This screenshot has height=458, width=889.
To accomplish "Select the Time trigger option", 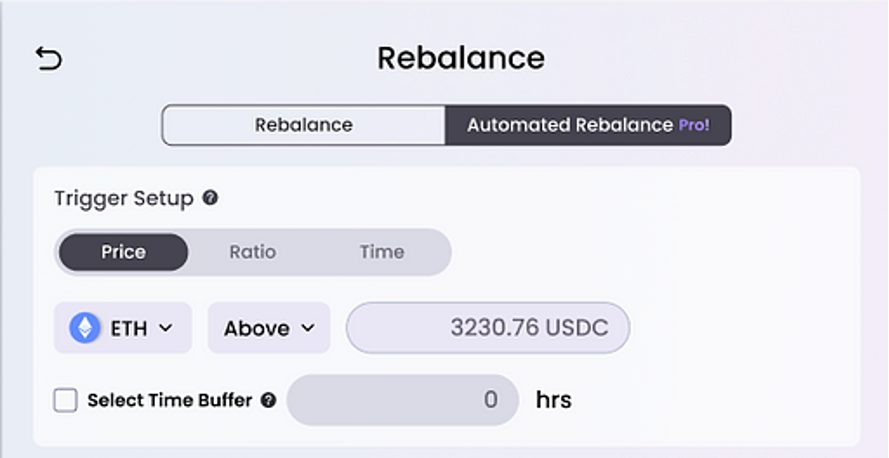I will pyautogui.click(x=382, y=252).
